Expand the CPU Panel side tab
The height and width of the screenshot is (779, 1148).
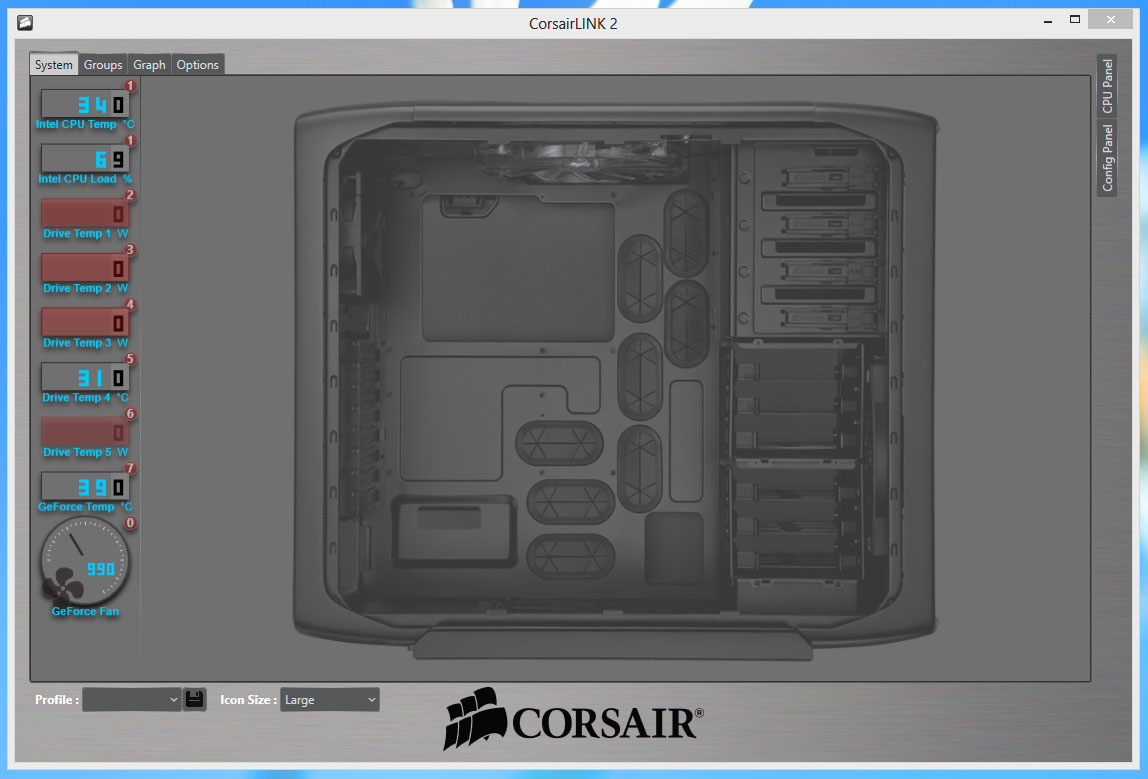(1107, 86)
